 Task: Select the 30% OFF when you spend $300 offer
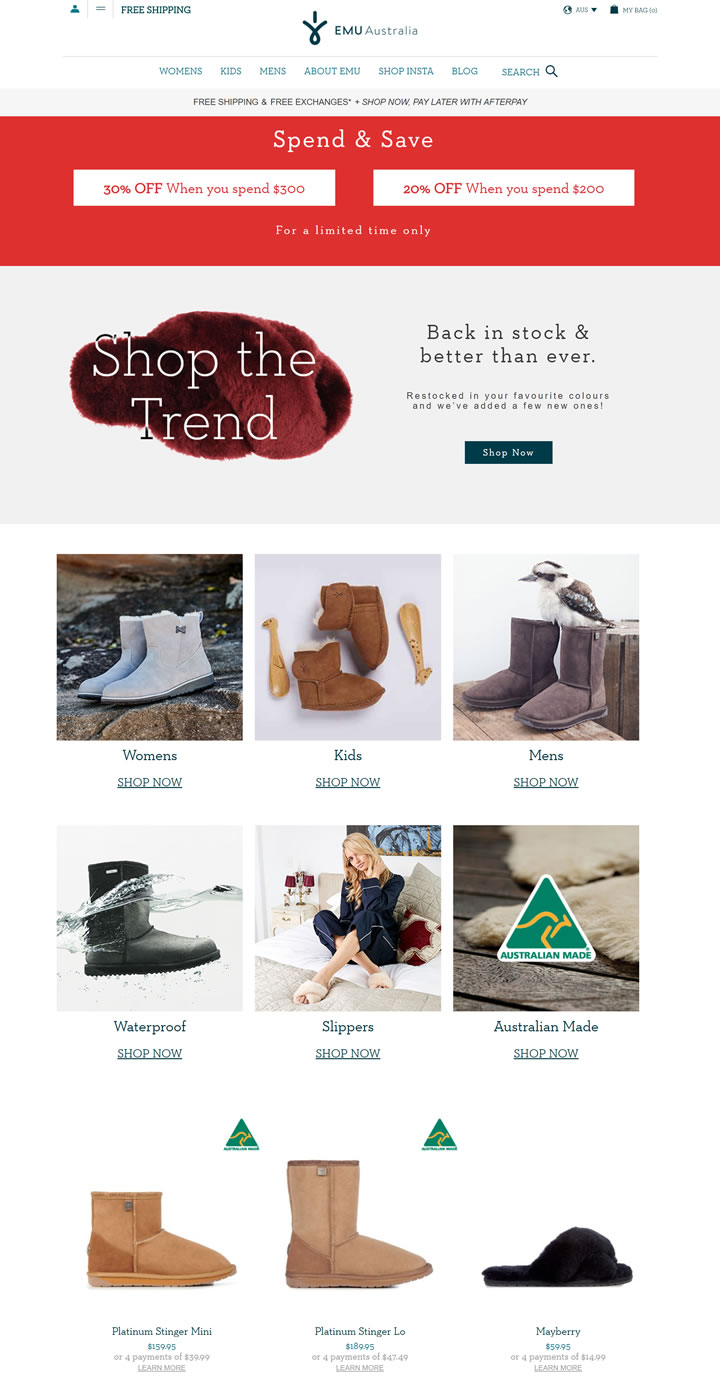click(x=204, y=188)
